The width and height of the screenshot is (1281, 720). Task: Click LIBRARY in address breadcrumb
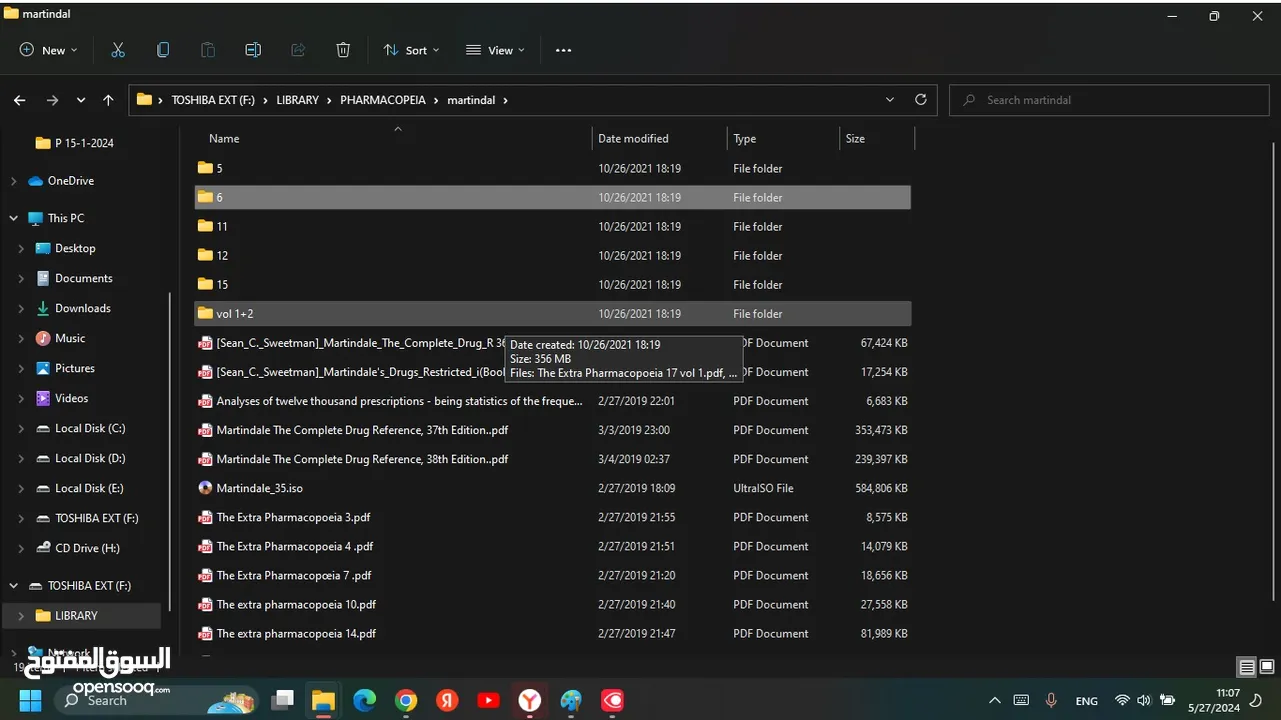point(298,100)
